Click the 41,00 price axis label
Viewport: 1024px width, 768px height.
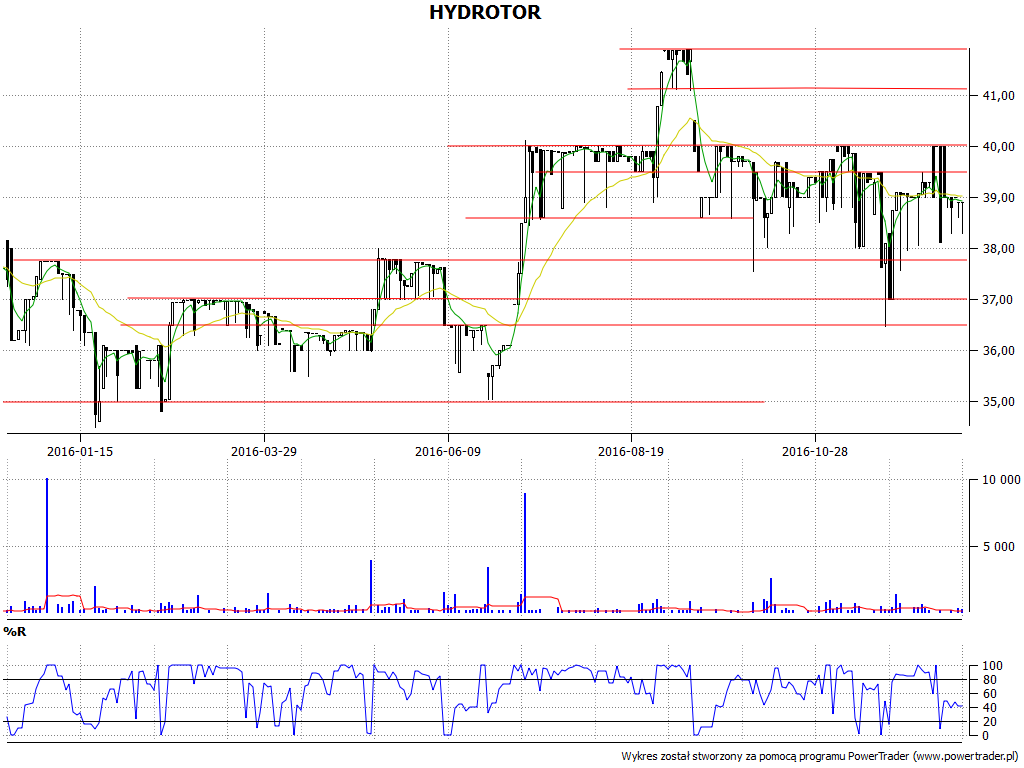click(999, 95)
